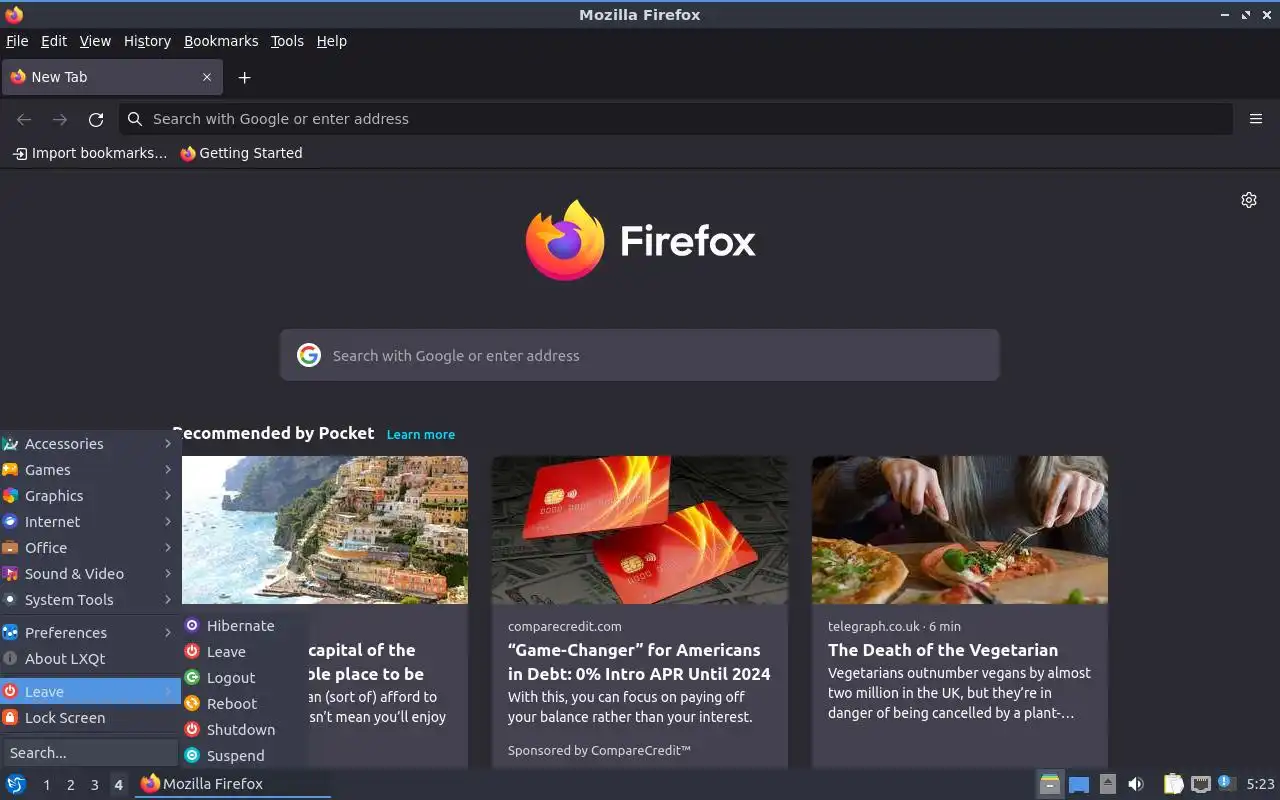Reload the current page
Viewport: 1280px width, 800px height.
pos(96,119)
